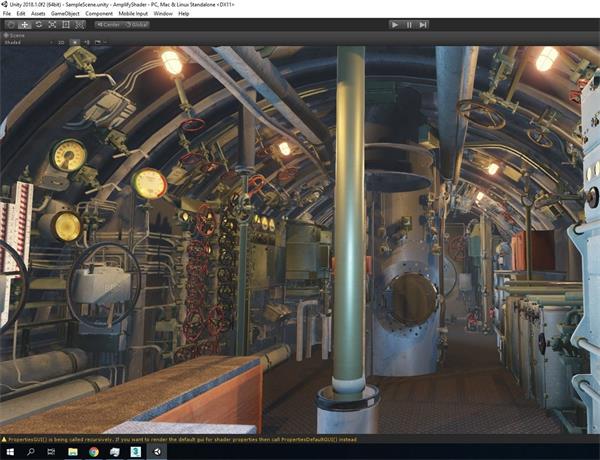
Task: Select the Rect Transform tool
Action: [x=64, y=24]
